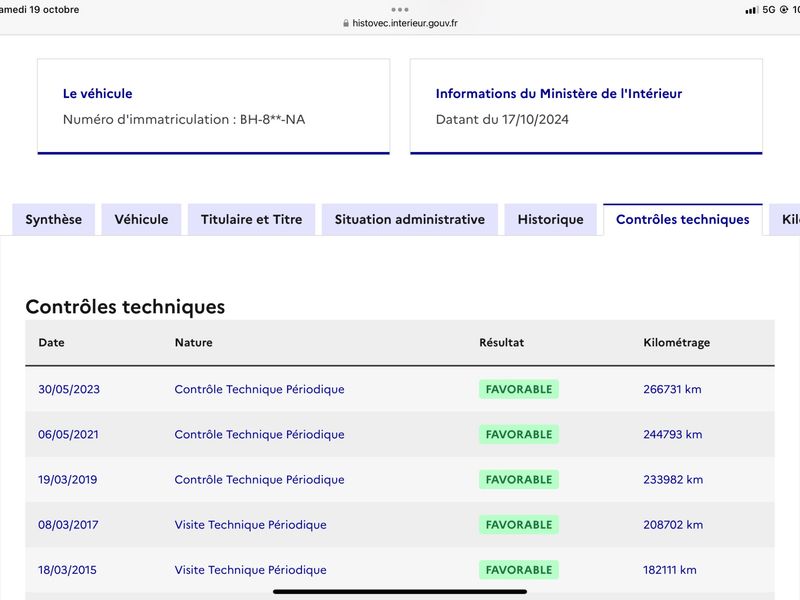Screen dimensions: 800x600
Task: Click the FAVORABLE badge for 18/03/2015
Action: pyautogui.click(x=519, y=570)
